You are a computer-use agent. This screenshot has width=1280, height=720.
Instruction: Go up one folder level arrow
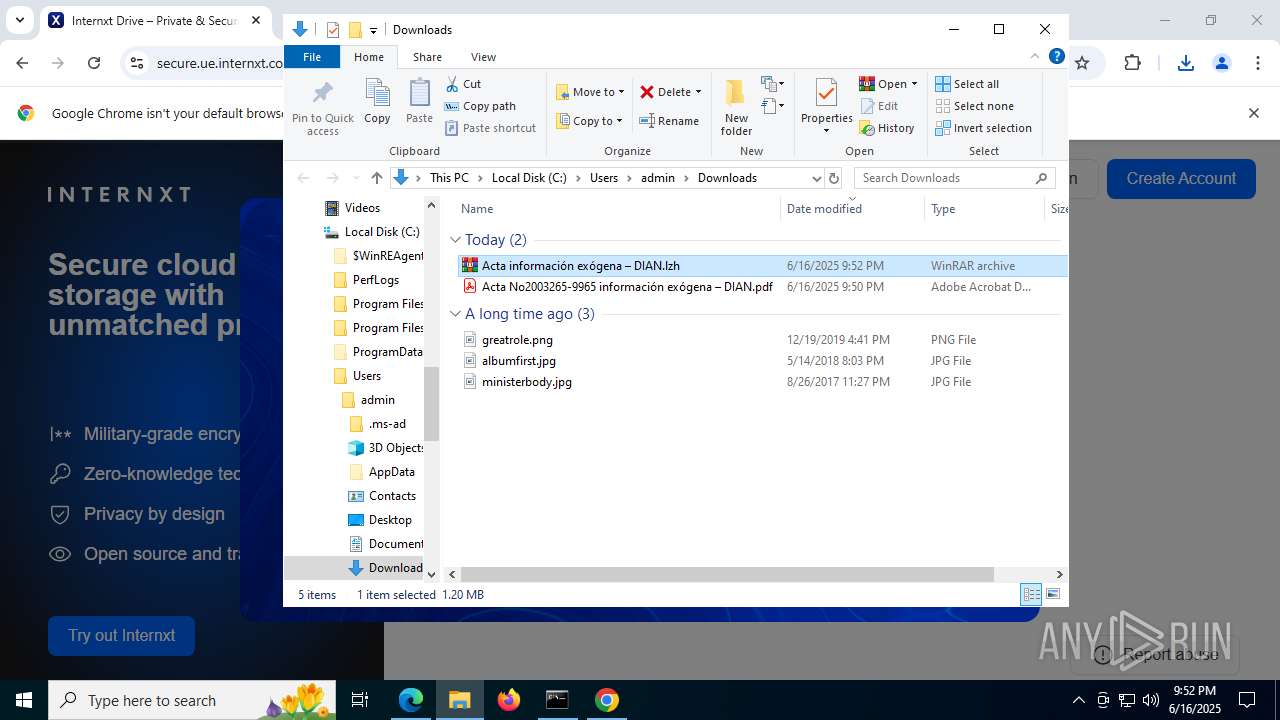coord(376,178)
